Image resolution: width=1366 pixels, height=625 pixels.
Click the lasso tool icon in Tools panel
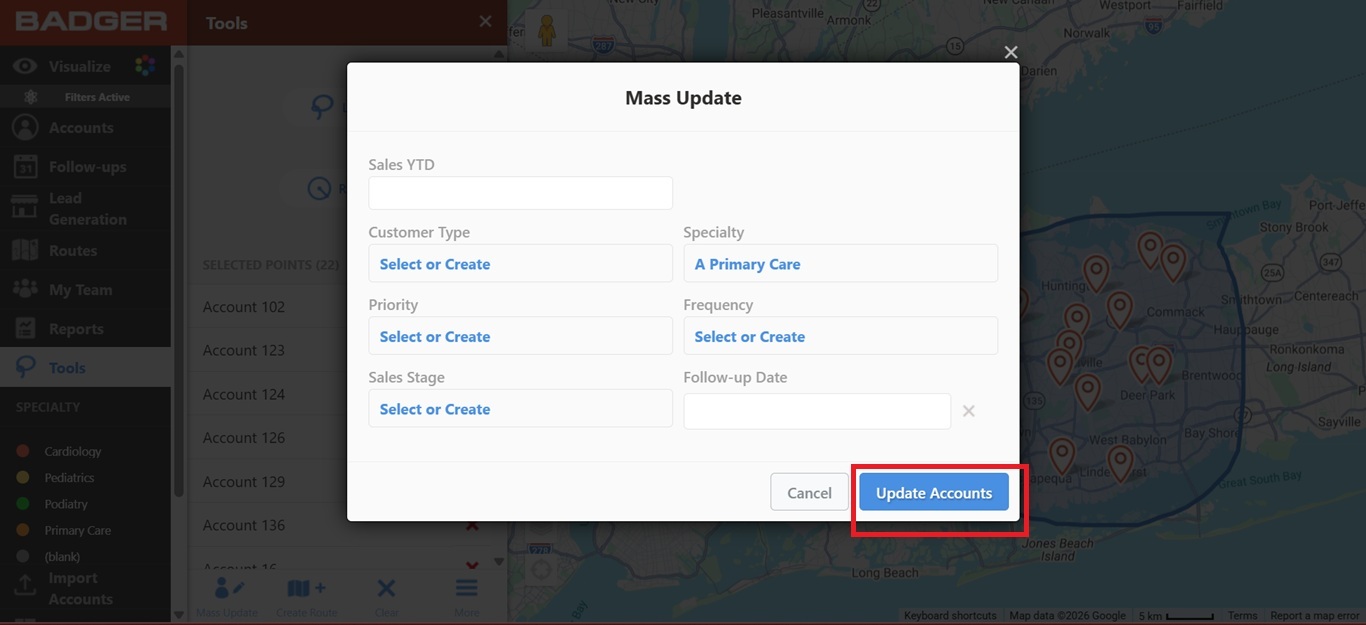click(x=322, y=107)
